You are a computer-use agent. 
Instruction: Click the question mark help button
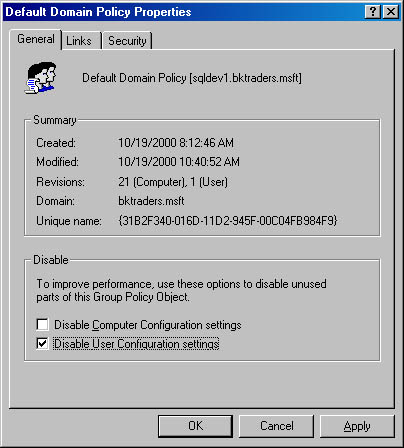[373, 12]
